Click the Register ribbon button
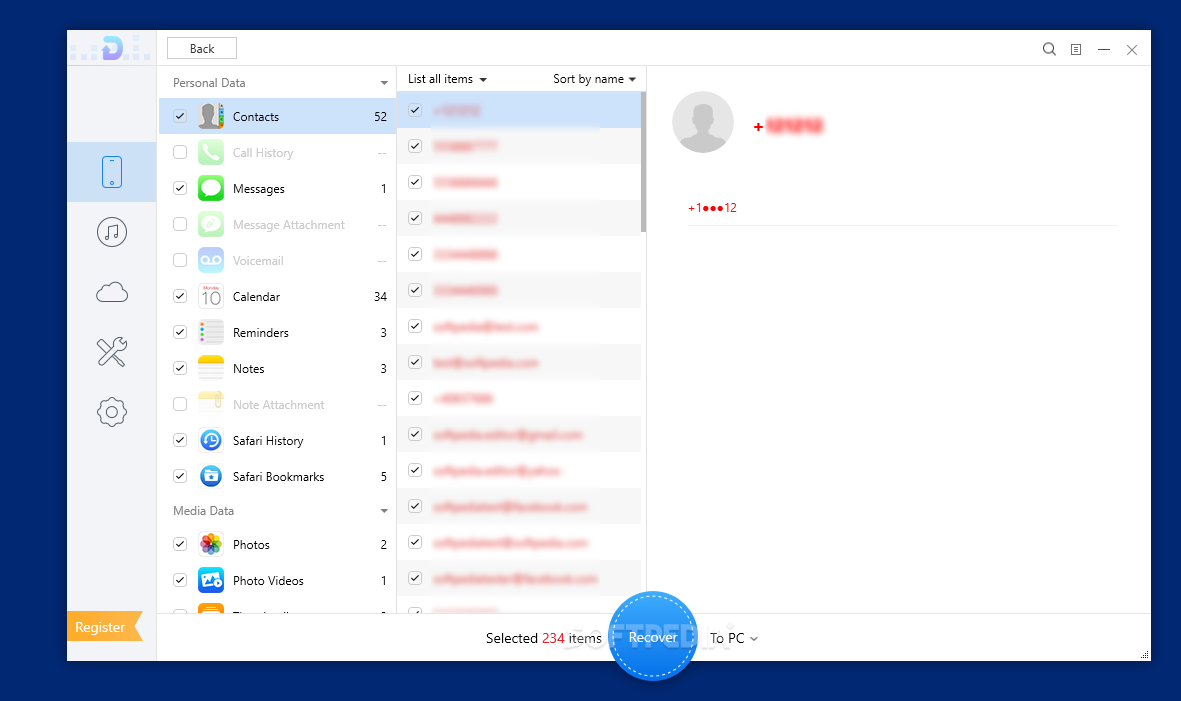The image size is (1181, 701). [x=104, y=626]
